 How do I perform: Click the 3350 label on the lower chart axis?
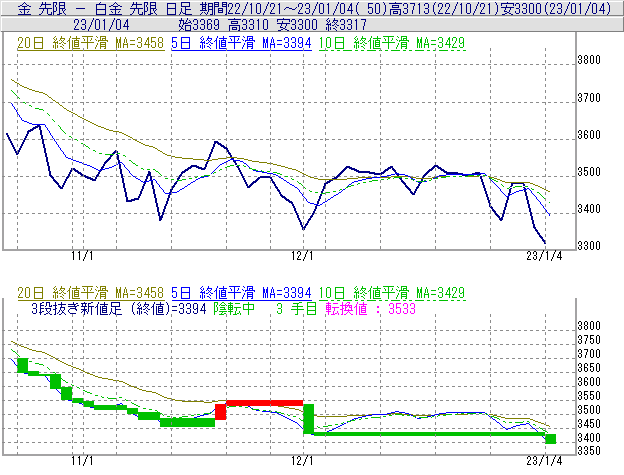coord(589,451)
